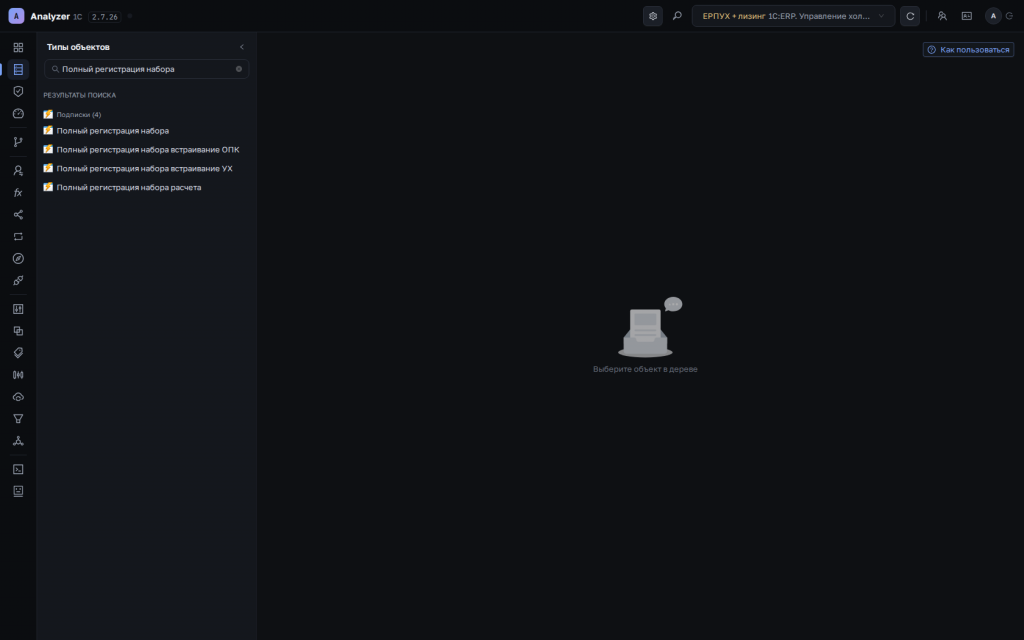Open the Как пользоваться help button
This screenshot has width=1024, height=640.
(x=968, y=50)
